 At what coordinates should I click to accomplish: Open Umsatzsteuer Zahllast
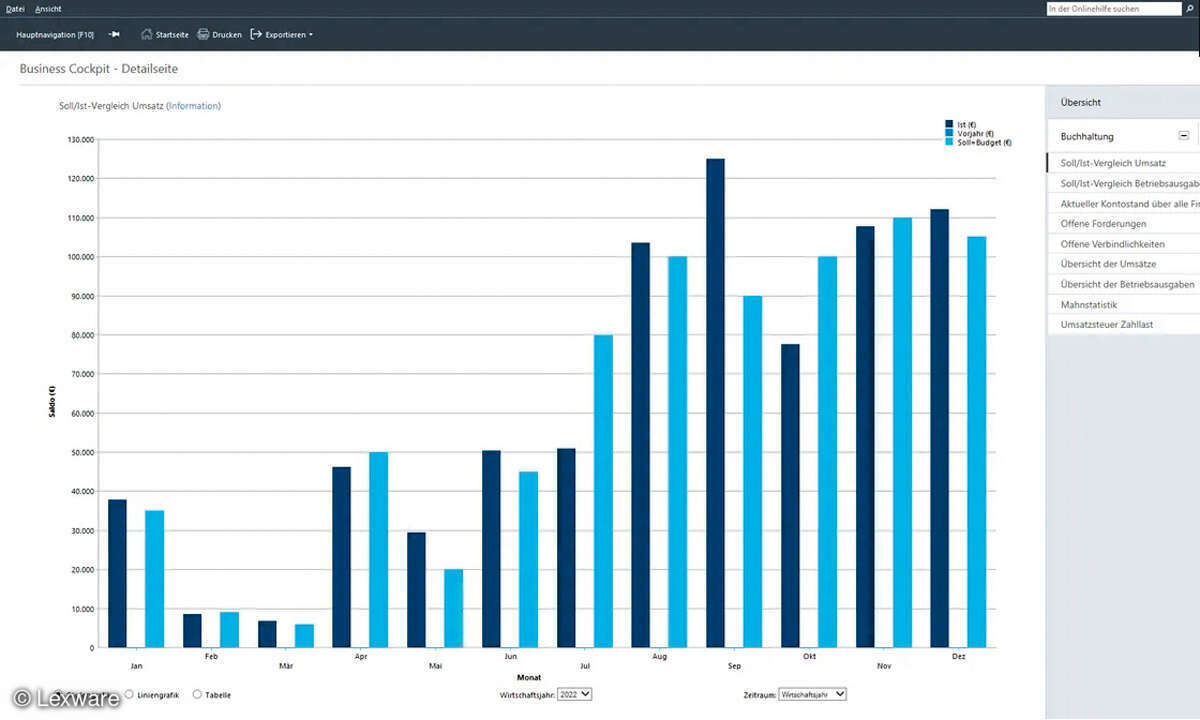1123,325
